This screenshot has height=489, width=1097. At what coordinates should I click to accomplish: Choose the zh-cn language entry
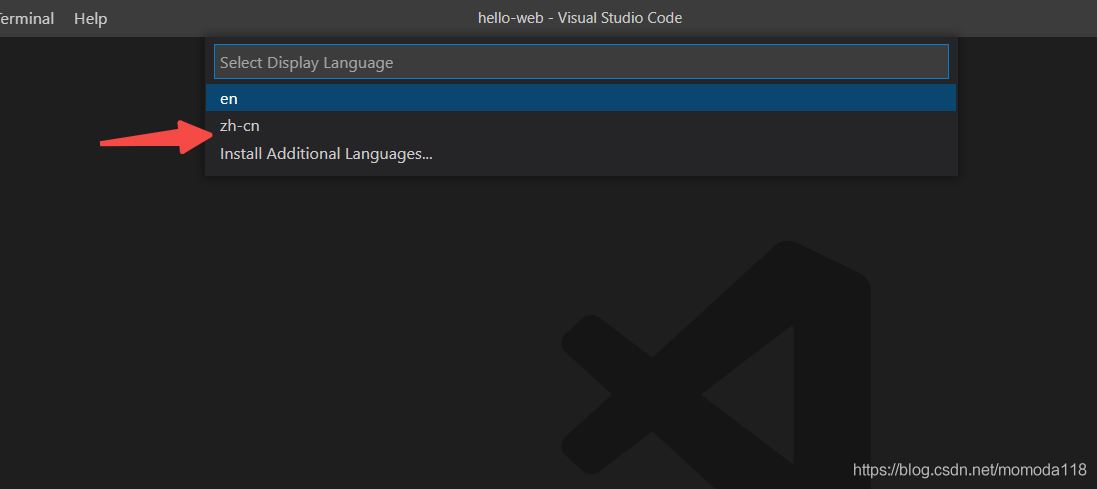click(x=240, y=126)
